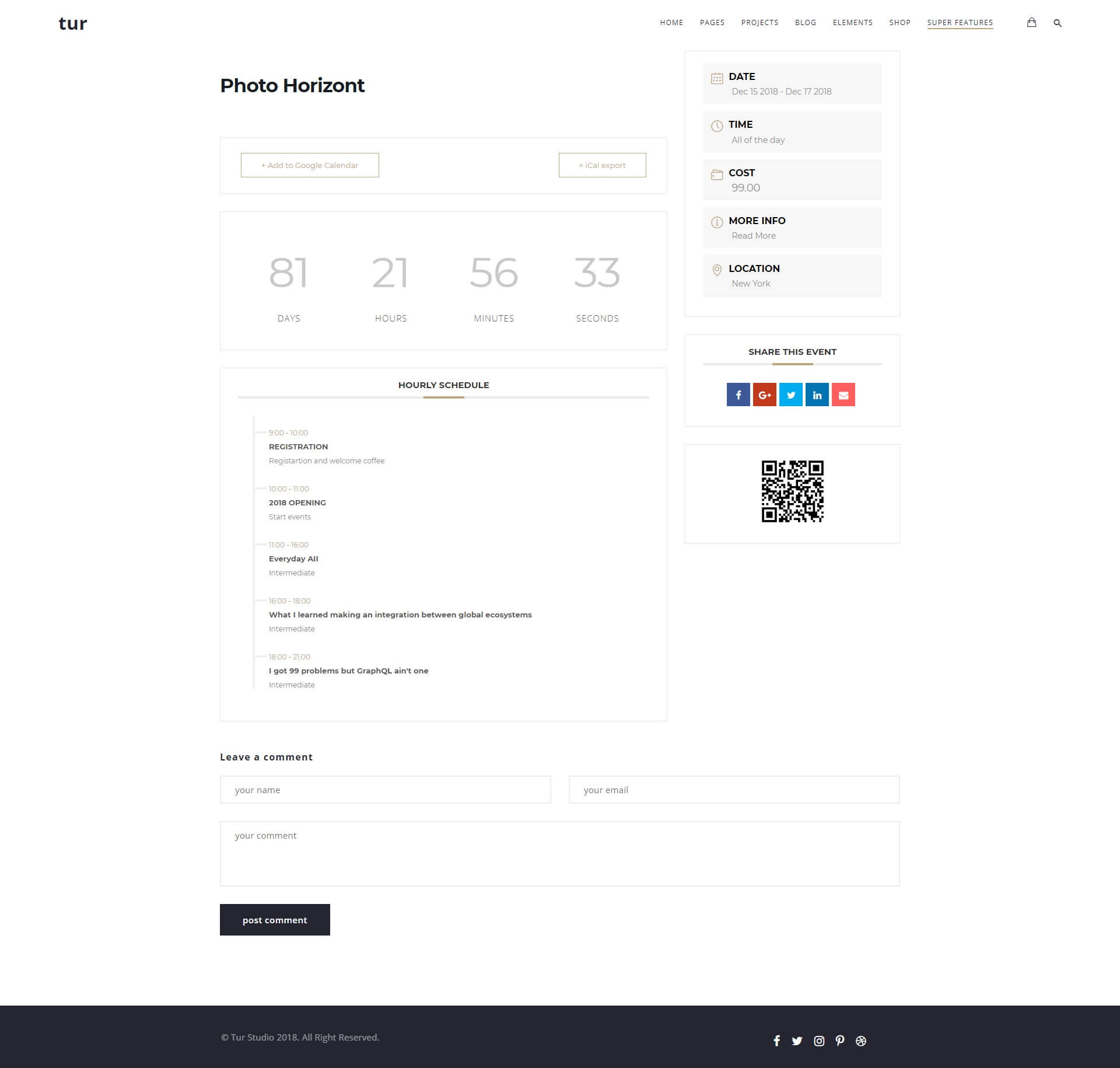Open the Pages menu
Image resolution: width=1120 pixels, height=1068 pixels.
tap(712, 23)
